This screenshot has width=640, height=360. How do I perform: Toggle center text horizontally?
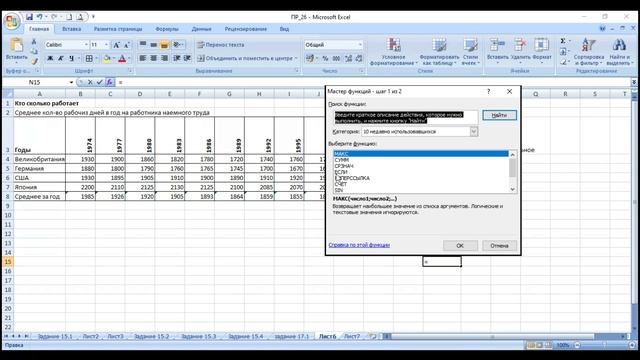[153, 58]
